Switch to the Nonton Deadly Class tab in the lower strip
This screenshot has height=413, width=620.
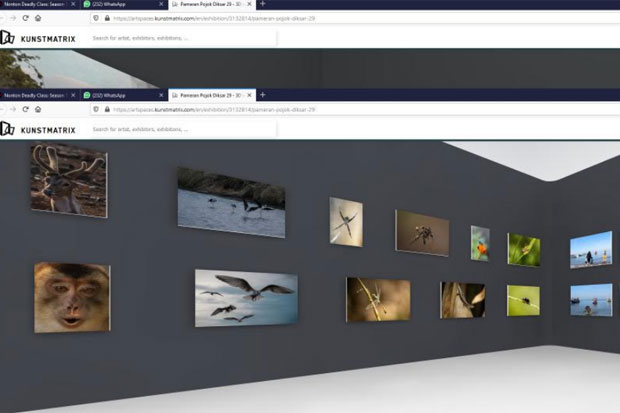pos(39,95)
